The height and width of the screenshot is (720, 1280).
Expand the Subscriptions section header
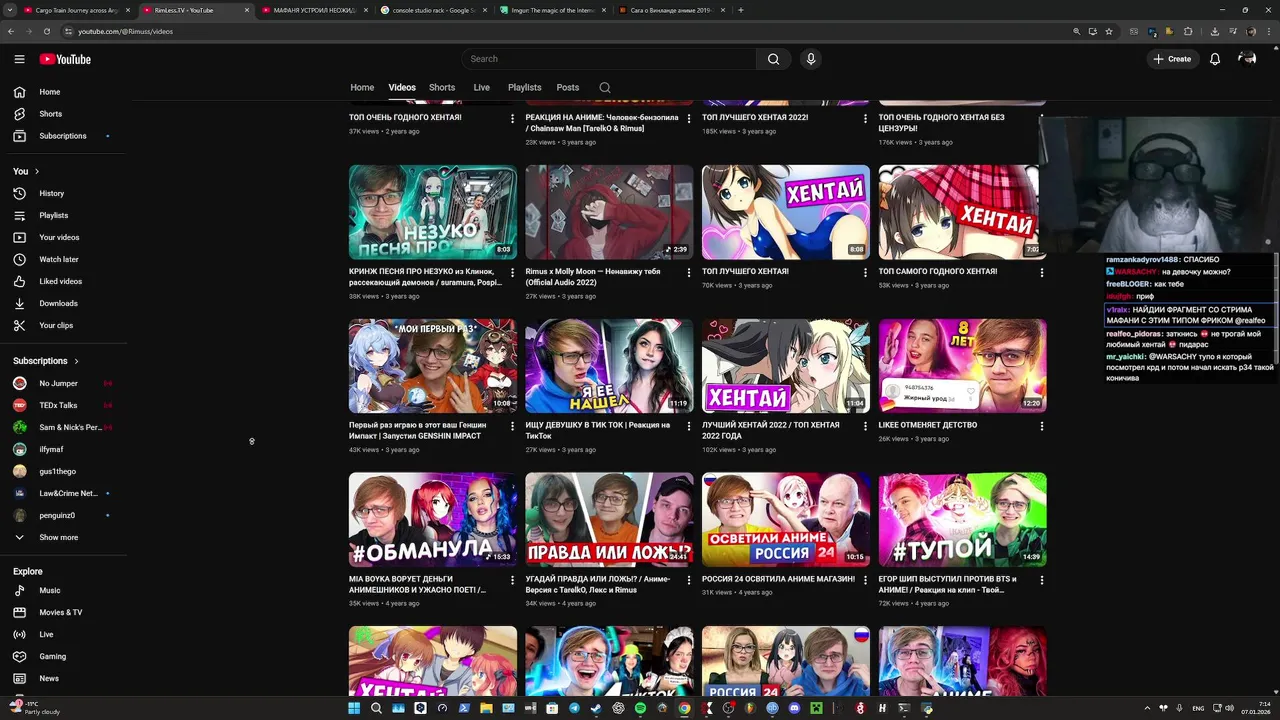(46, 361)
